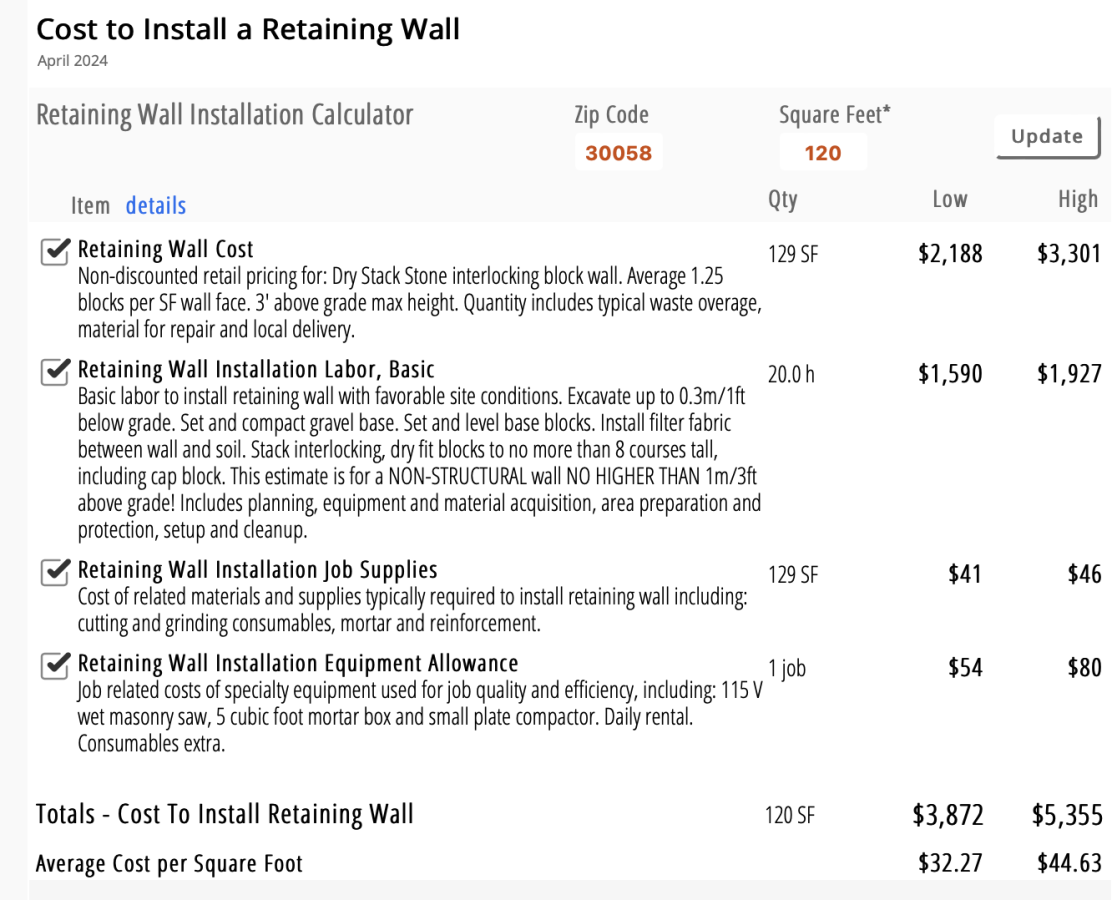Click the High column header
The width and height of the screenshot is (1117, 900).
coord(1077,200)
